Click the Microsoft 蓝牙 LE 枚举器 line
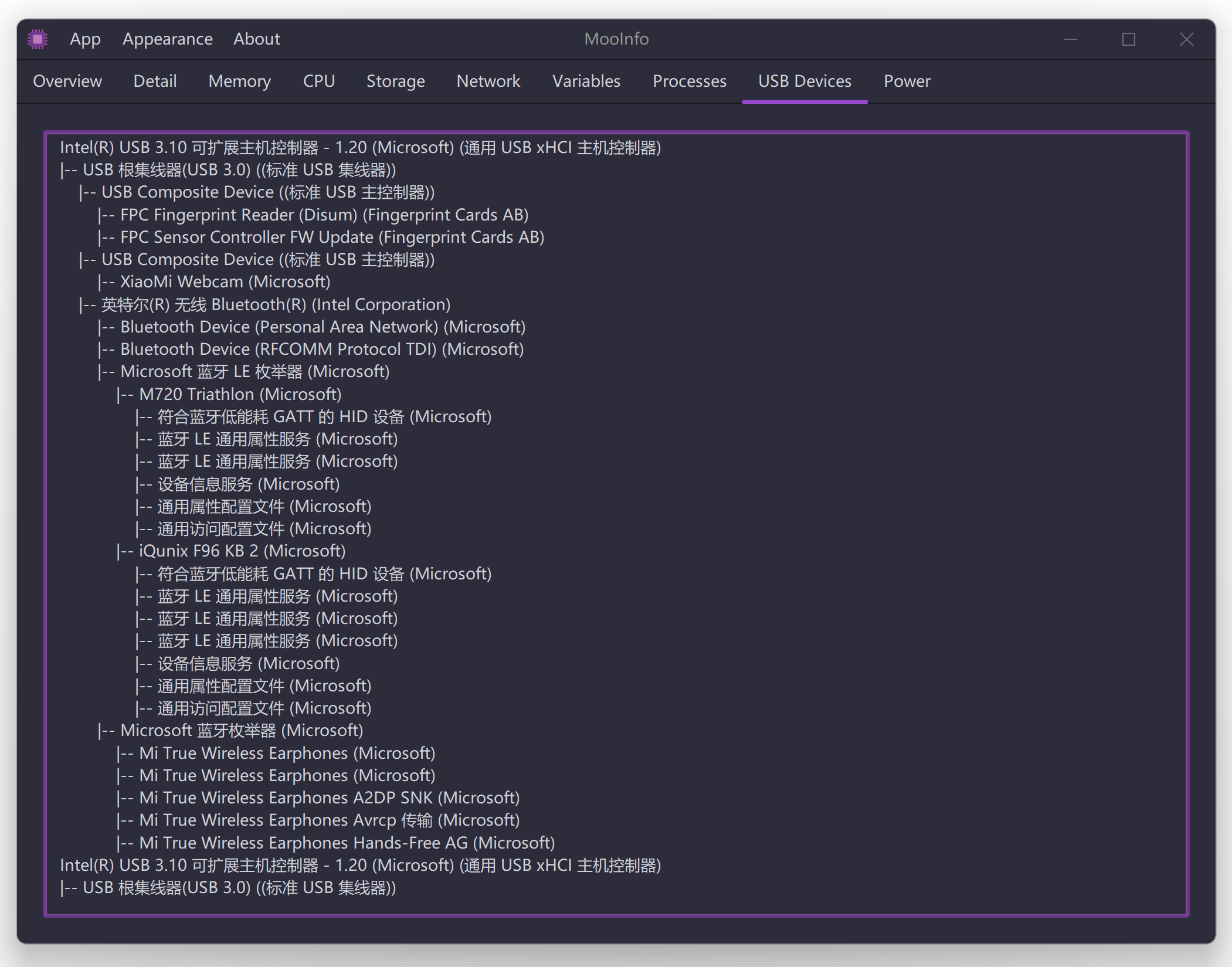This screenshot has height=967, width=1232. point(243,371)
